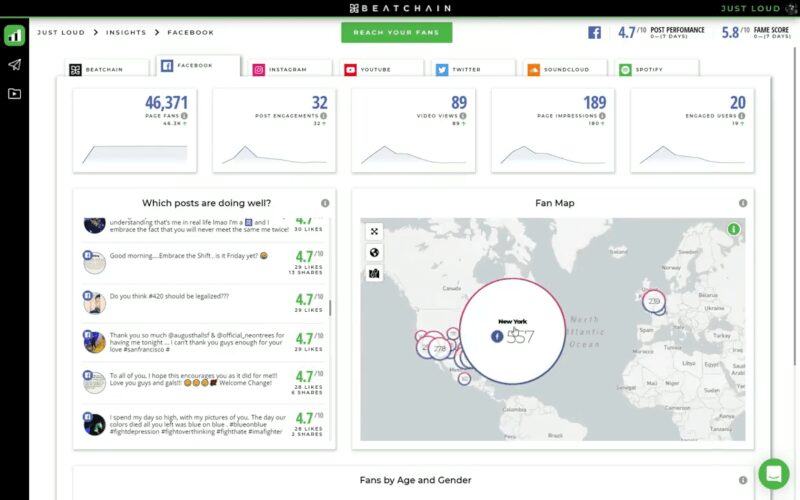
Task: Click info icon next to Page Impressions
Action: pos(602,116)
